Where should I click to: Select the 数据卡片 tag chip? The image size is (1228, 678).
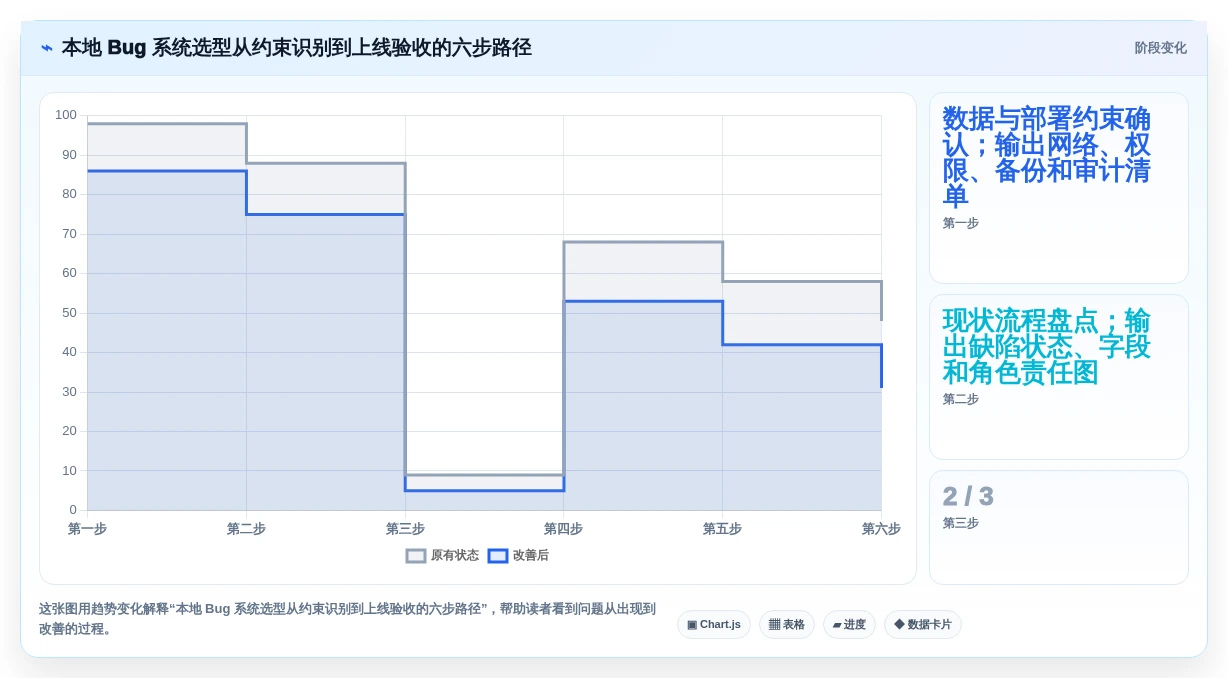(x=923, y=625)
